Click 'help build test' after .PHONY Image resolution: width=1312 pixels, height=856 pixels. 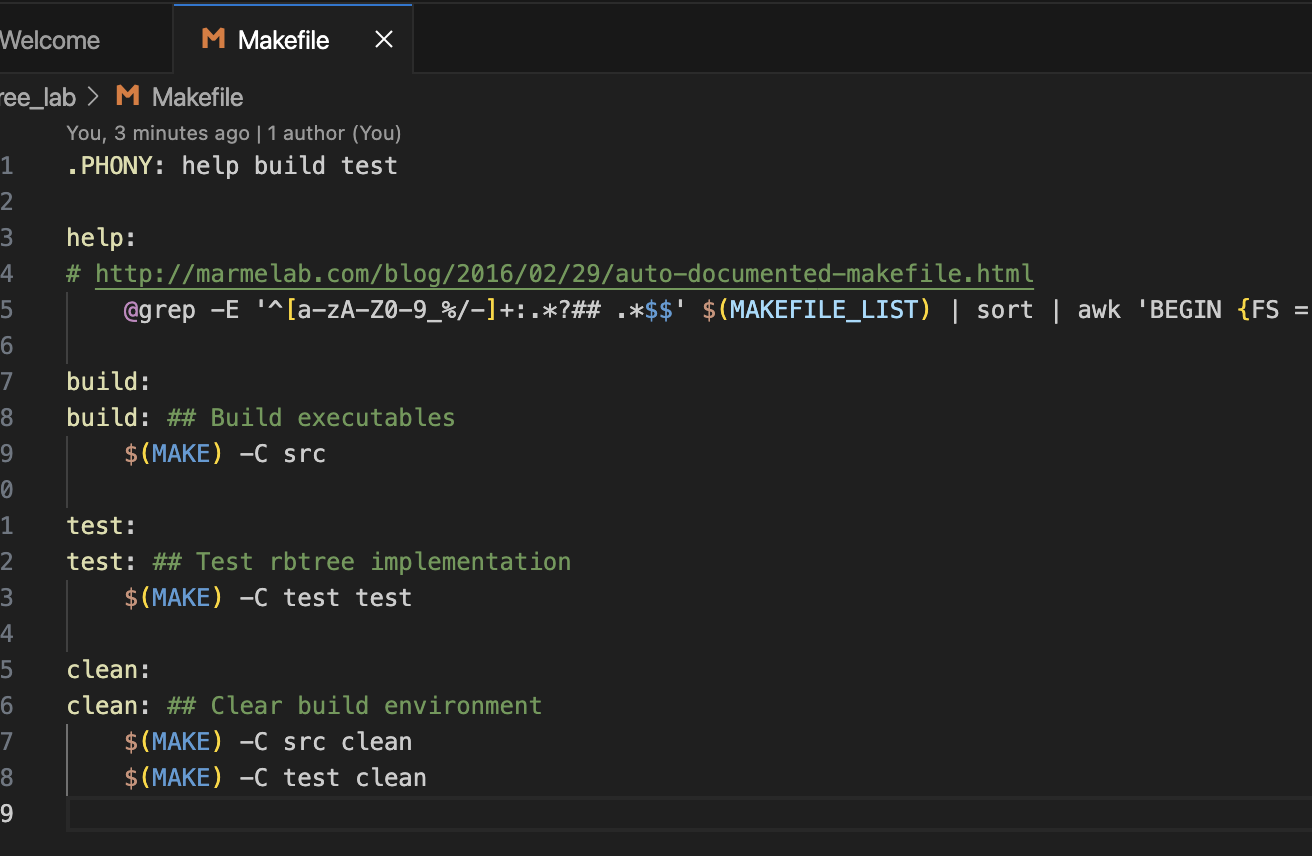tap(289, 165)
